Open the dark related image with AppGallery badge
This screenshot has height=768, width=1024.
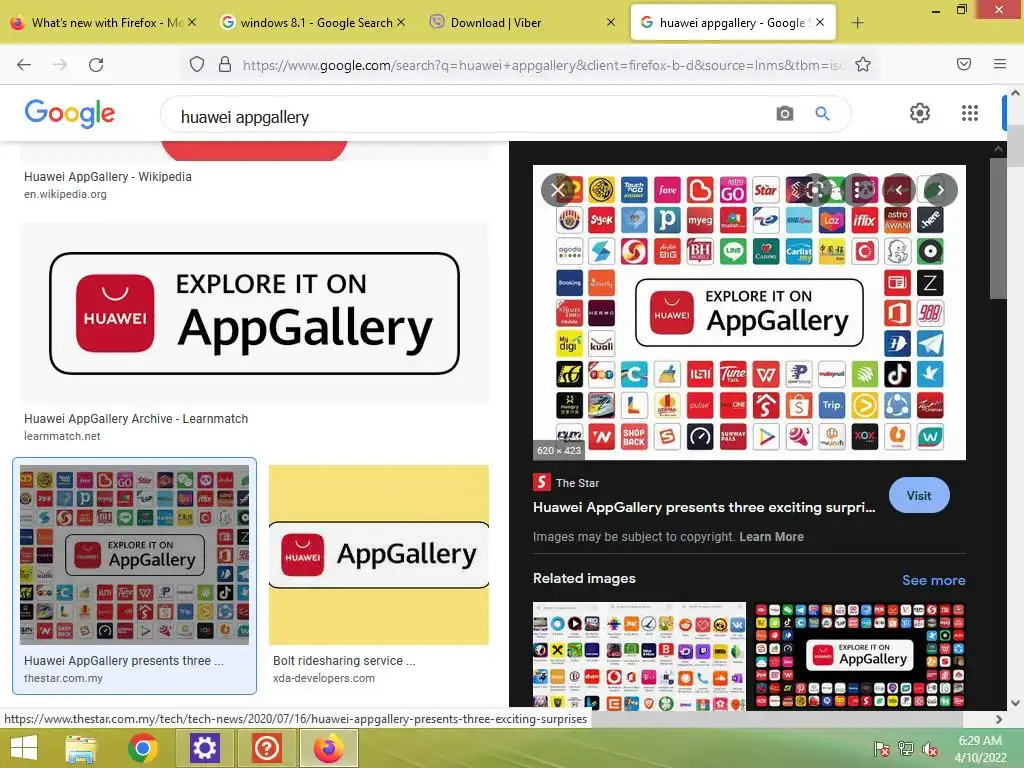pyautogui.click(x=859, y=656)
